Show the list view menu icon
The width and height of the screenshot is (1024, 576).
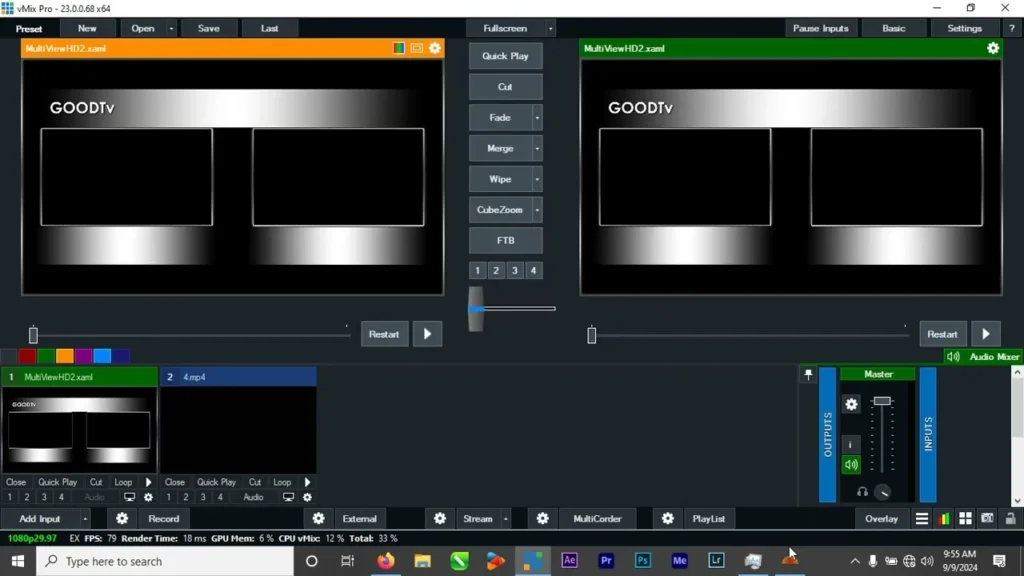tap(921, 519)
